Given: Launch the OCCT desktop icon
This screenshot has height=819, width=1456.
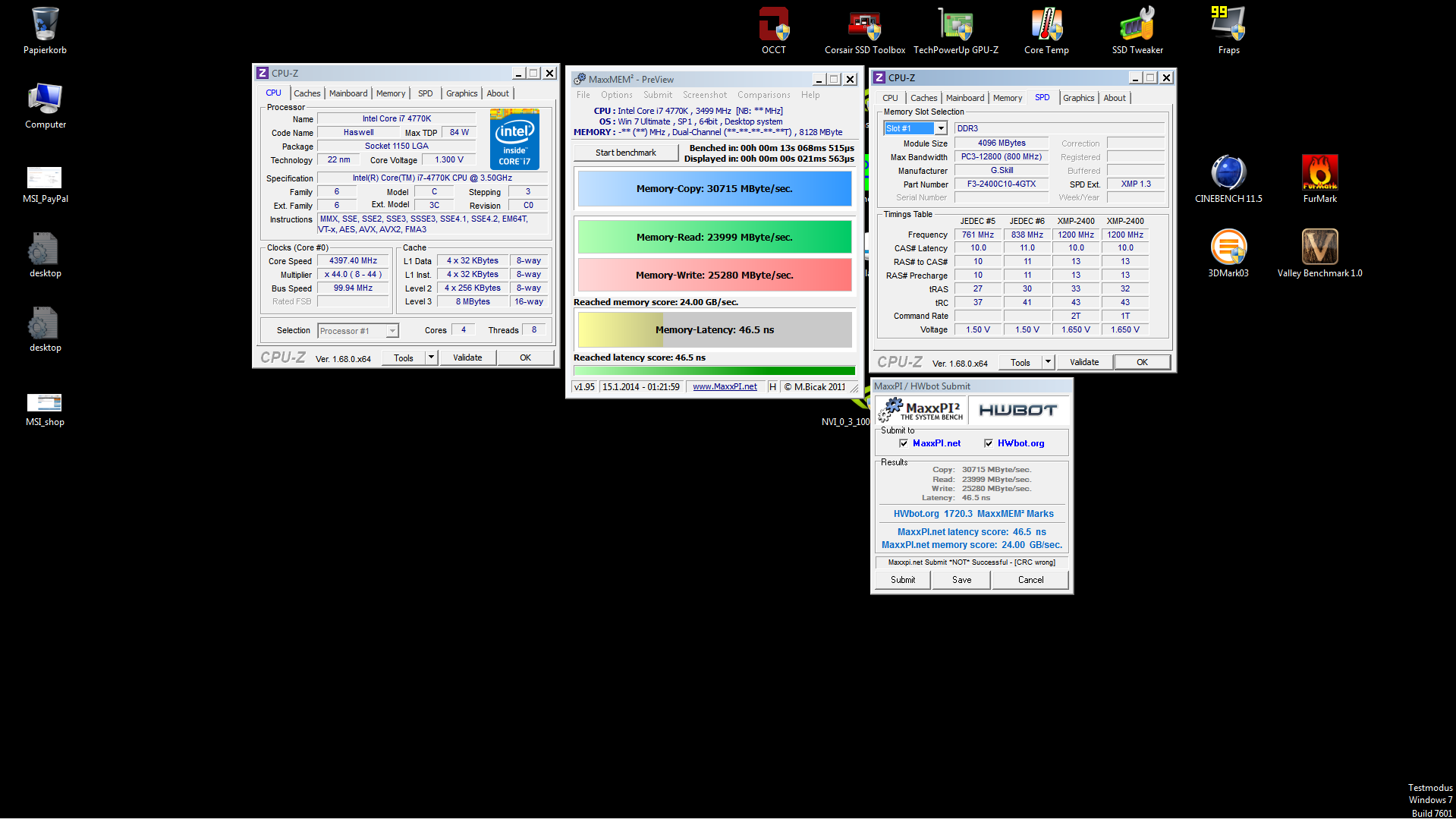Looking at the screenshot, I should coord(774,30).
